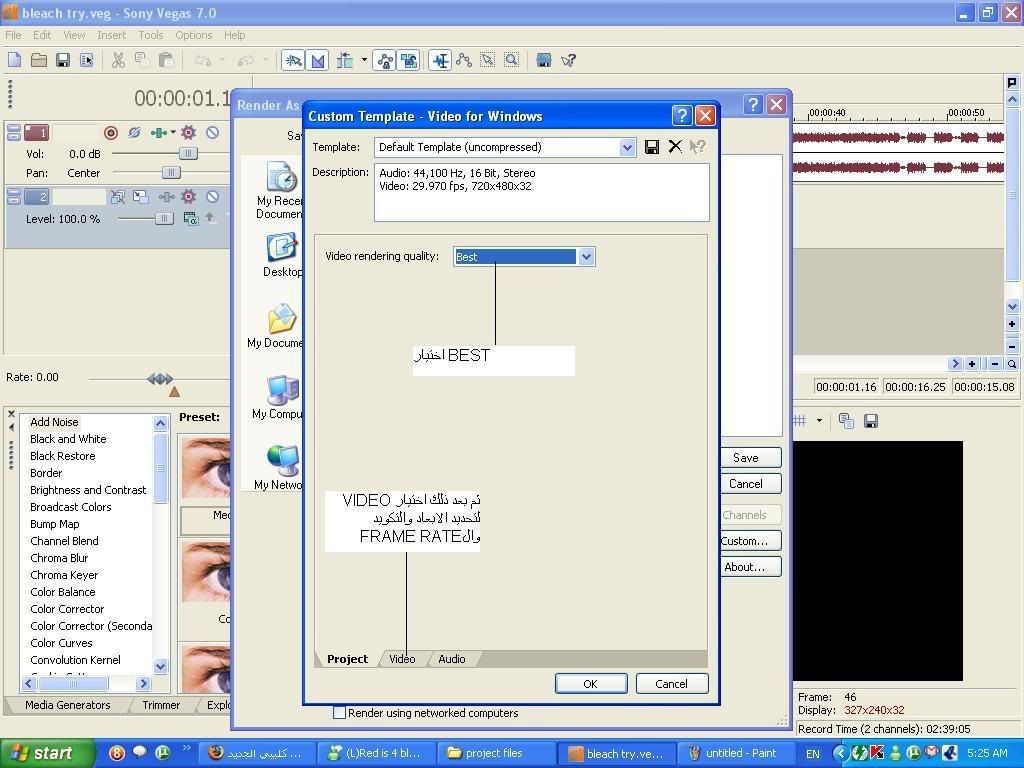Click the Save Template floppy disk icon
This screenshot has height=768, width=1024.
tap(652, 147)
